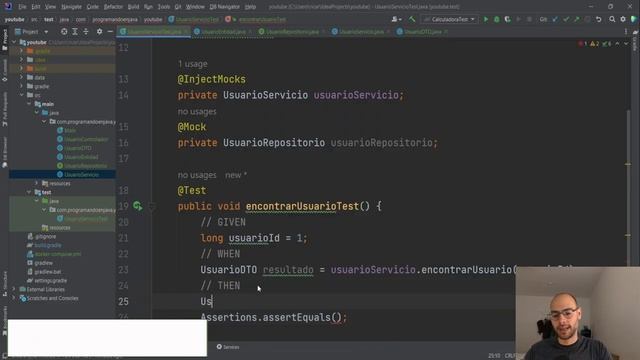This screenshot has height=360, width=640.
Task: Open the Pull Requests tool window
Action: pos(4,109)
